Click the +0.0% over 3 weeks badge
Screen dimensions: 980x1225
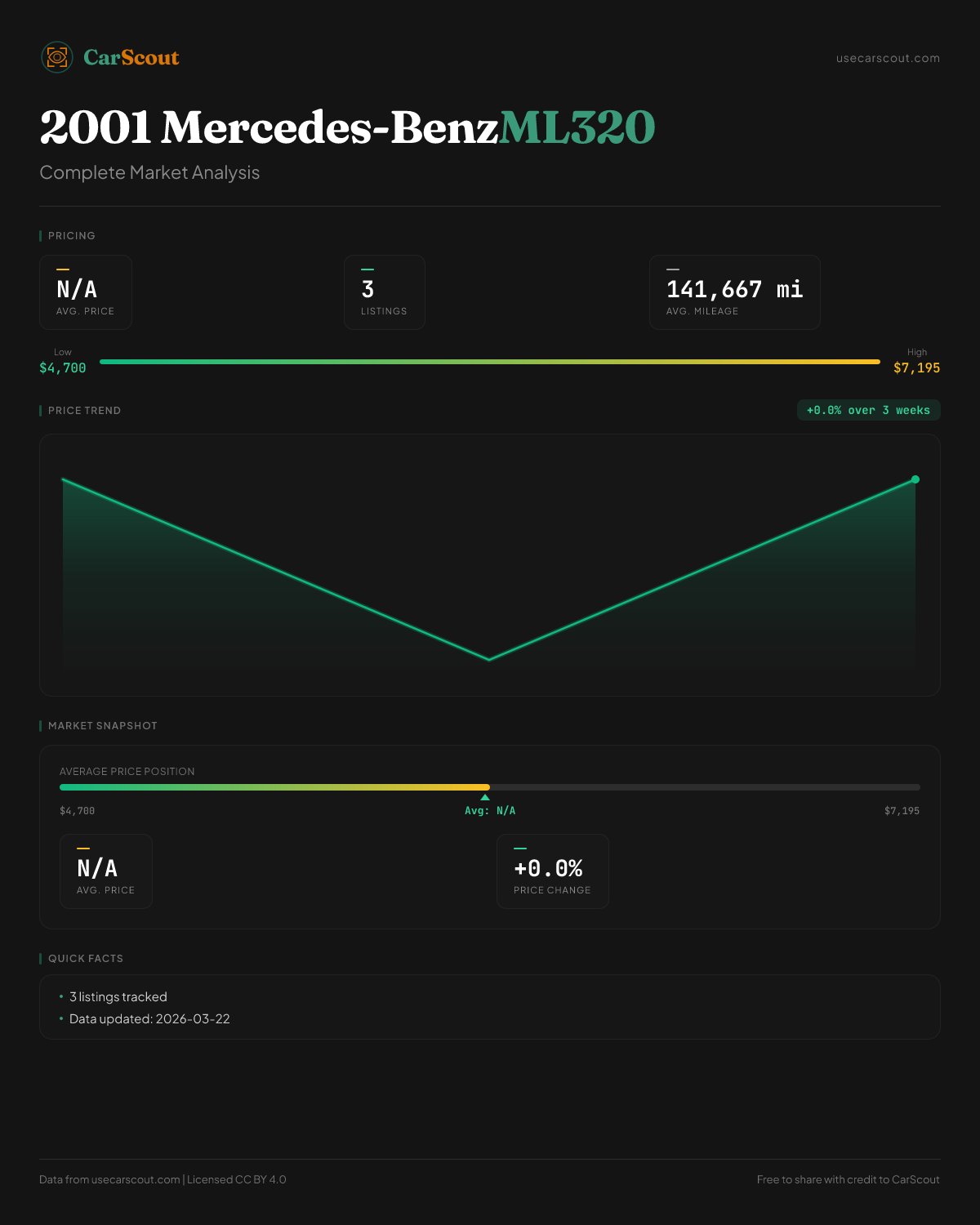click(868, 410)
